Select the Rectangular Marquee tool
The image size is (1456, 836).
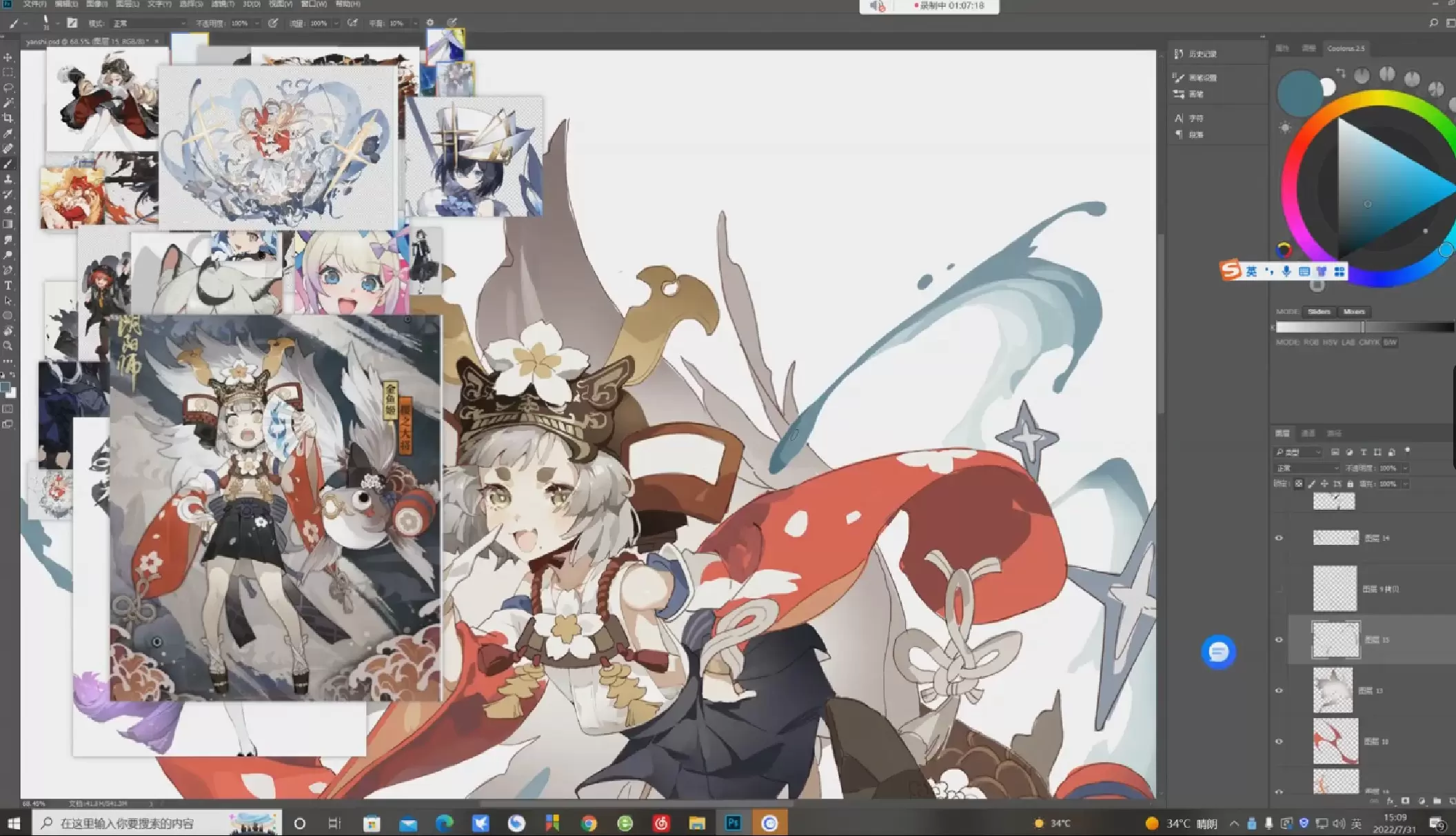point(8,72)
